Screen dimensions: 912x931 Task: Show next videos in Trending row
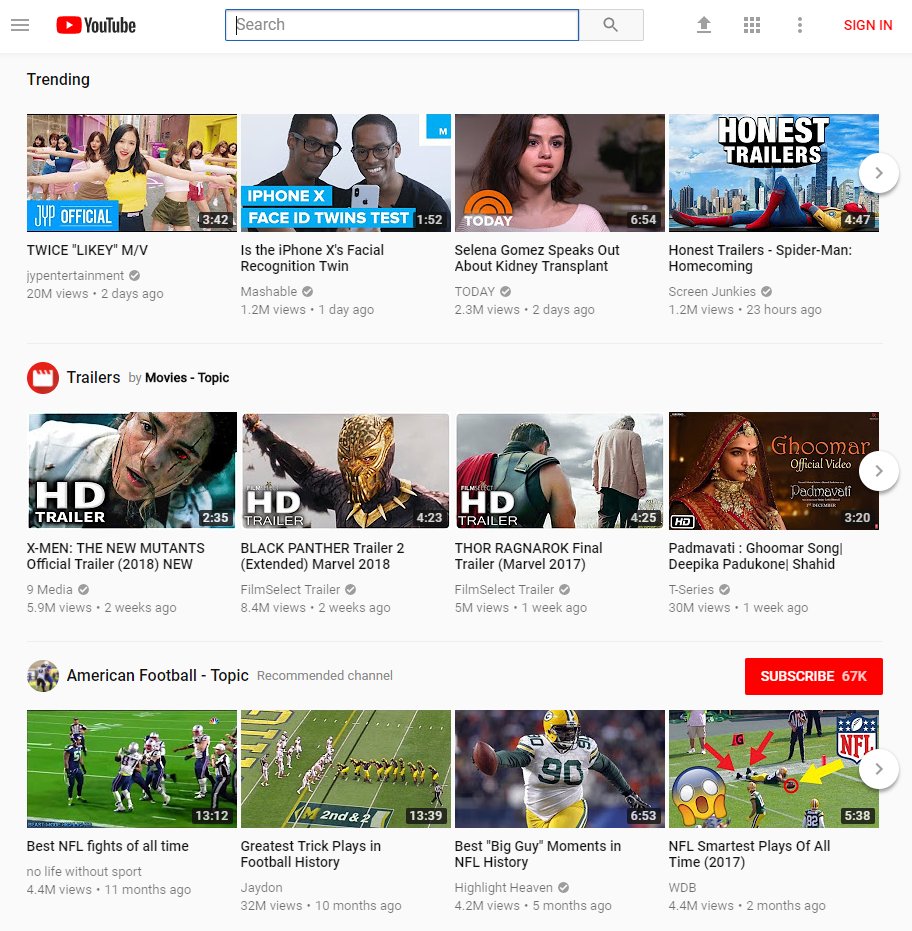pos(879,173)
